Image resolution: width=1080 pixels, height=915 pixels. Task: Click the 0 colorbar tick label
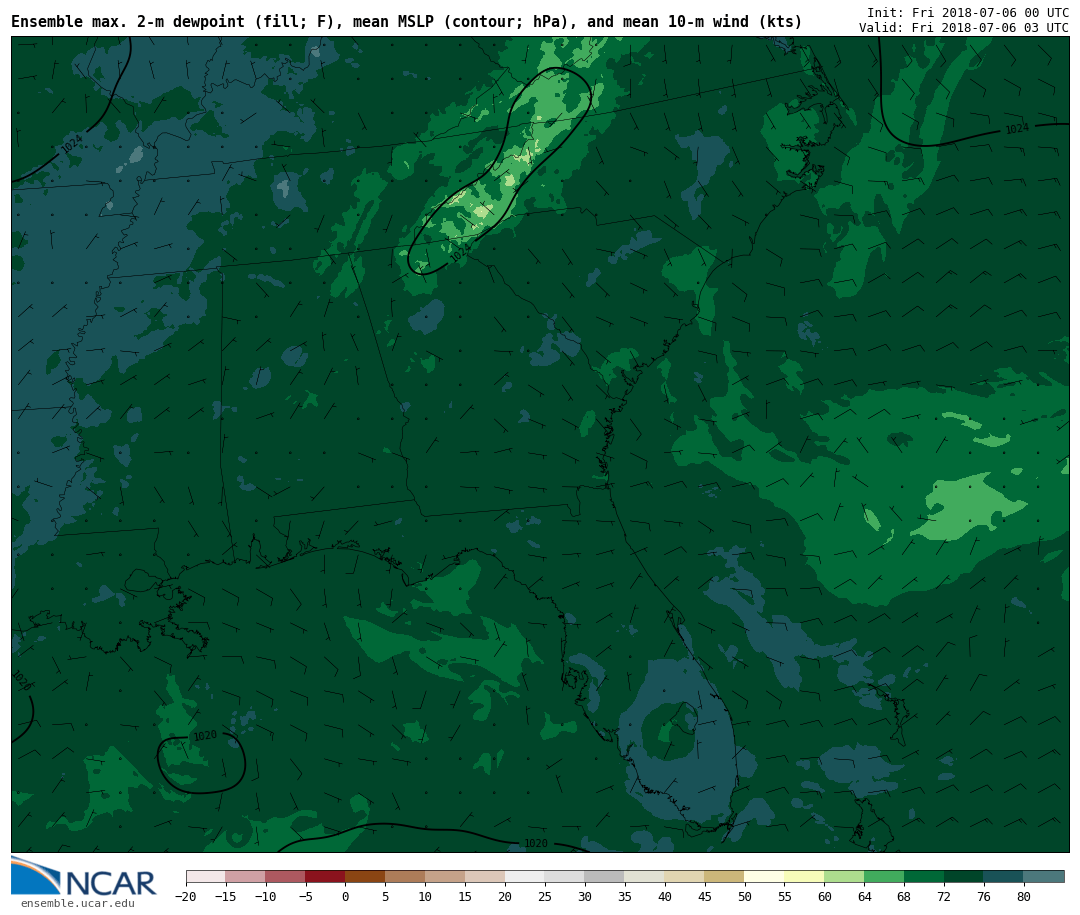tap(345, 896)
